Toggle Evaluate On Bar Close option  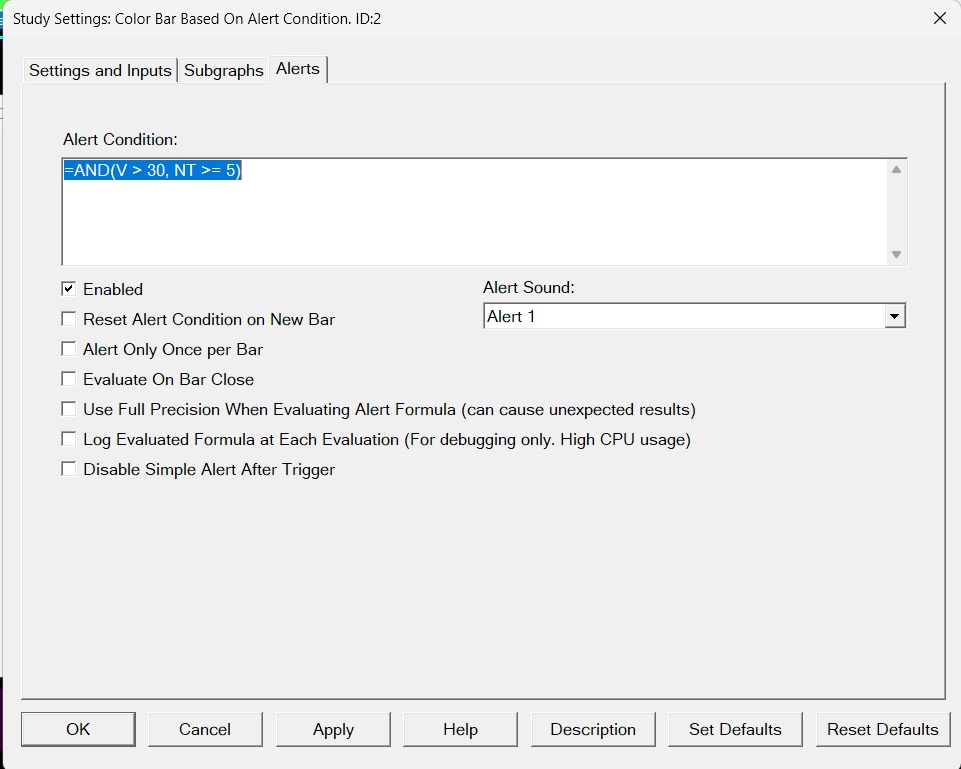[69, 379]
